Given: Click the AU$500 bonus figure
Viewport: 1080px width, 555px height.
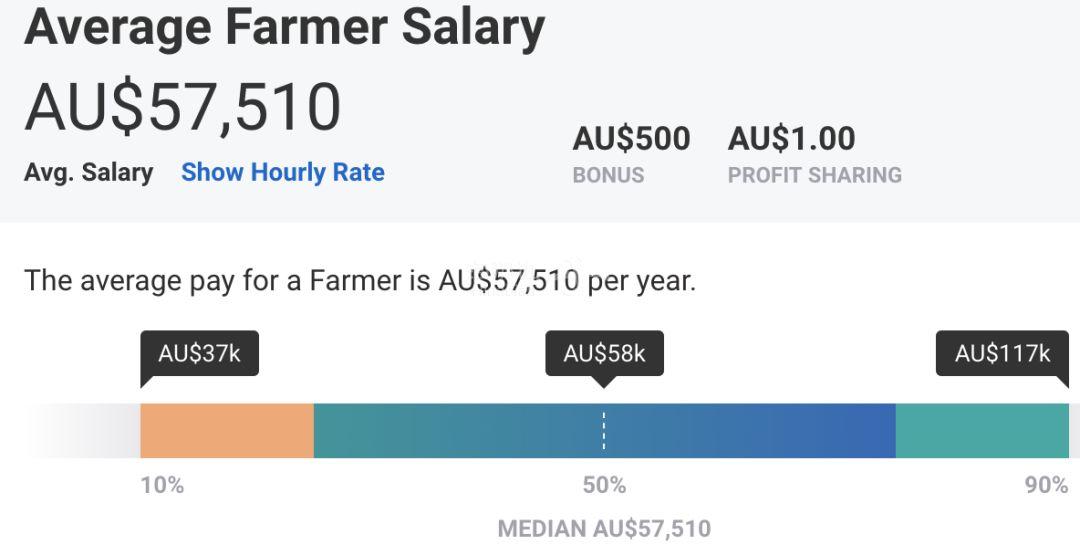Looking at the screenshot, I should [x=631, y=138].
